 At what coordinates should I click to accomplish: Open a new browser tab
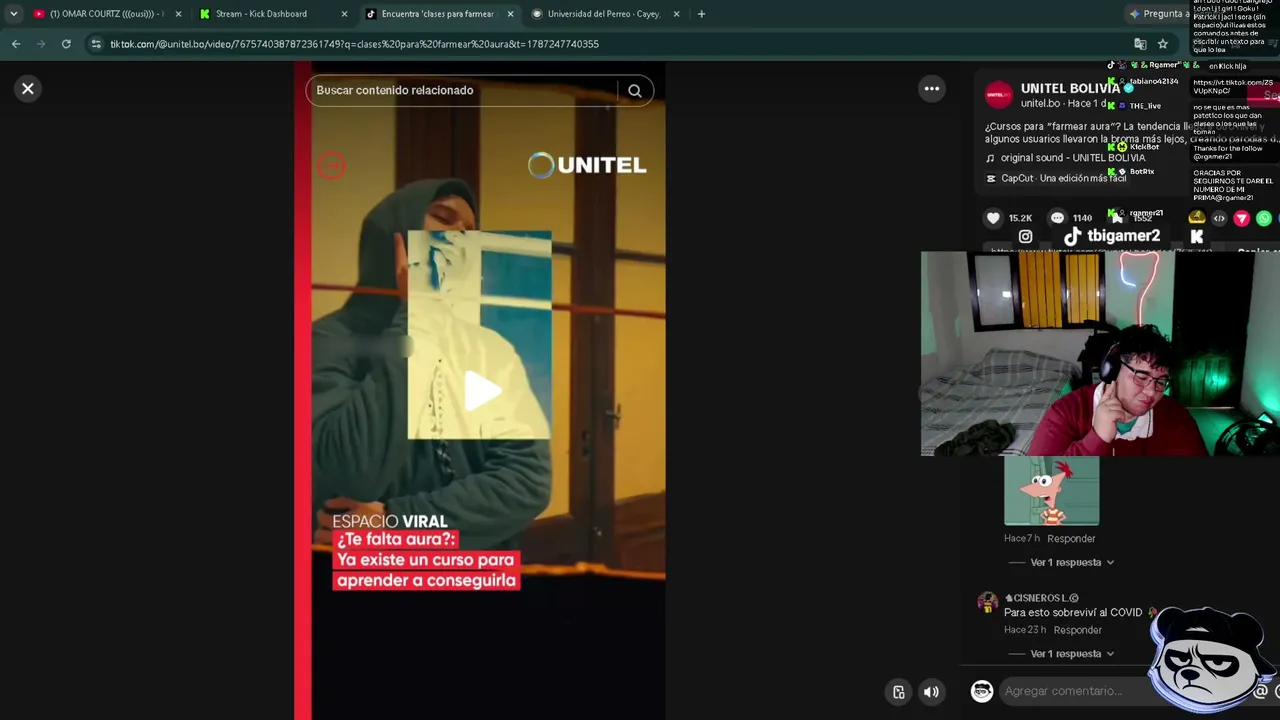pos(701,14)
